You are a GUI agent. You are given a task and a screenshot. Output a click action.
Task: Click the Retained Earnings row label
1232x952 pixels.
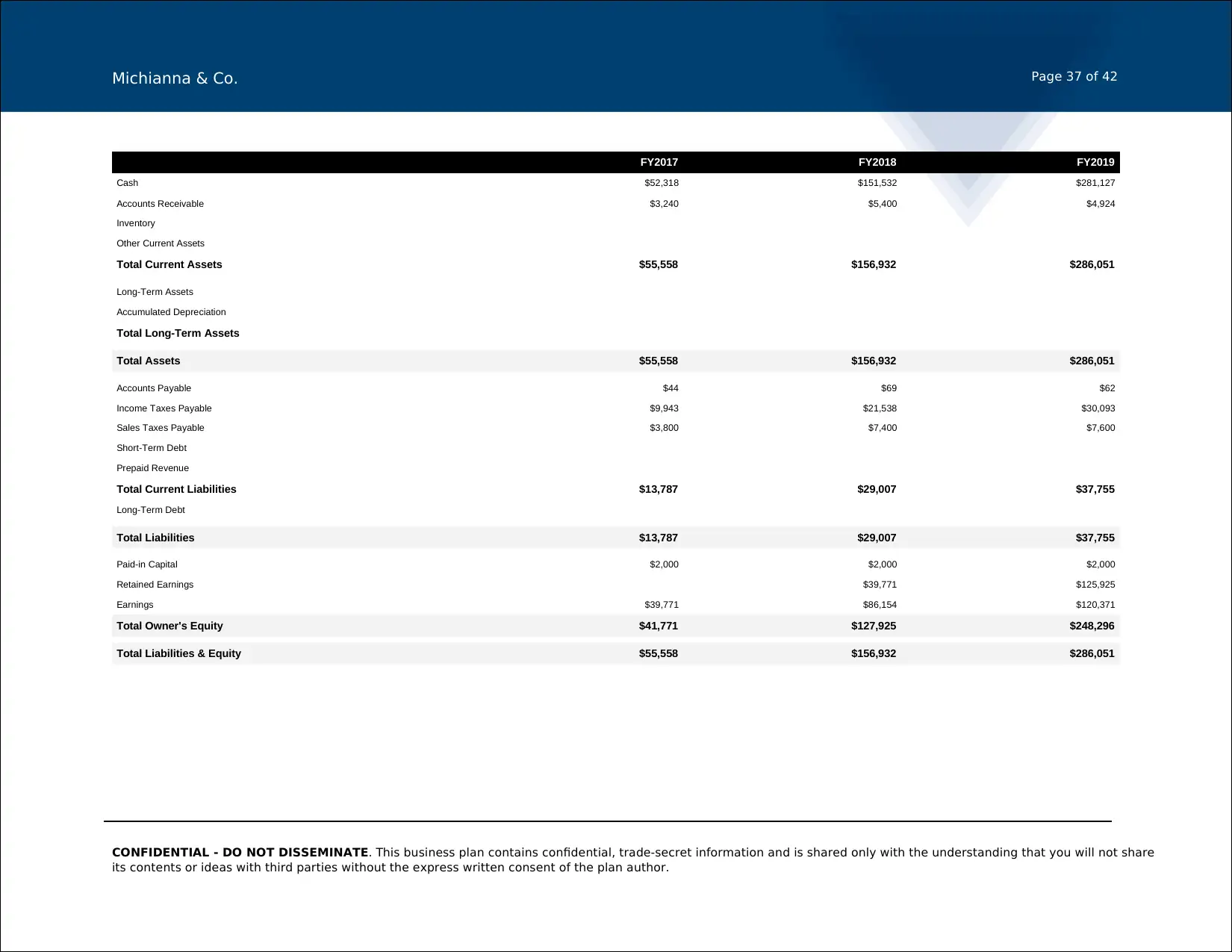tap(155, 585)
